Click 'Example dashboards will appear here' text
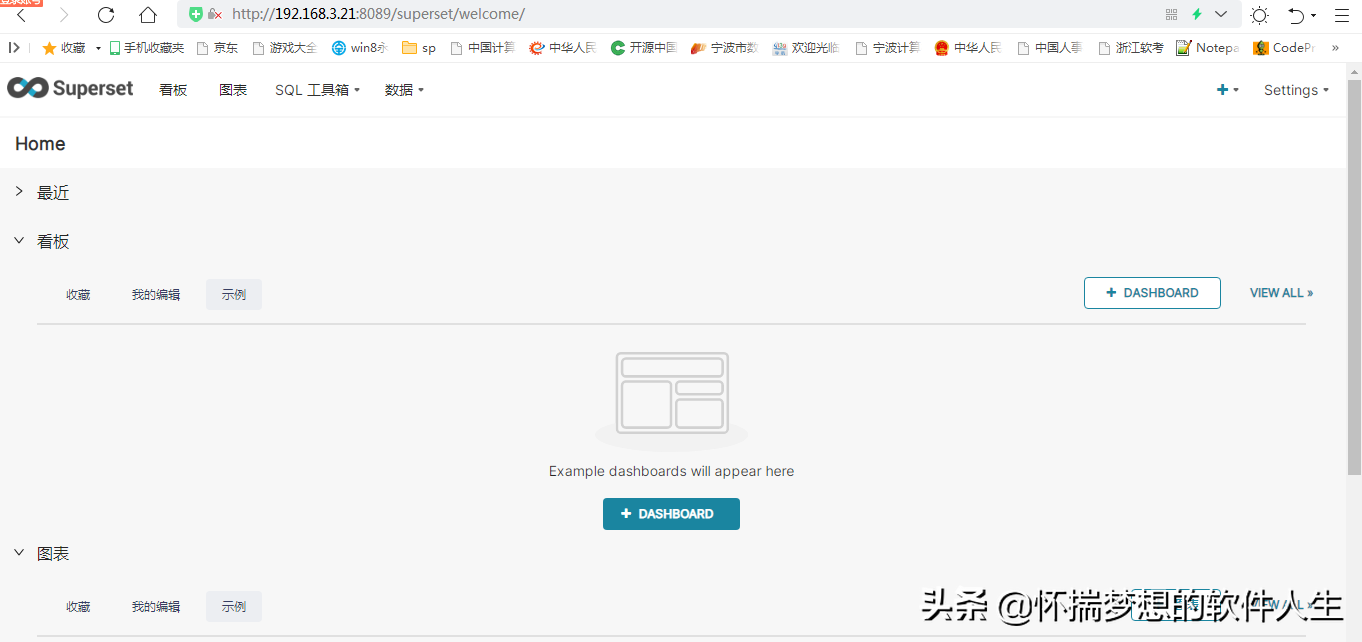 (x=671, y=471)
